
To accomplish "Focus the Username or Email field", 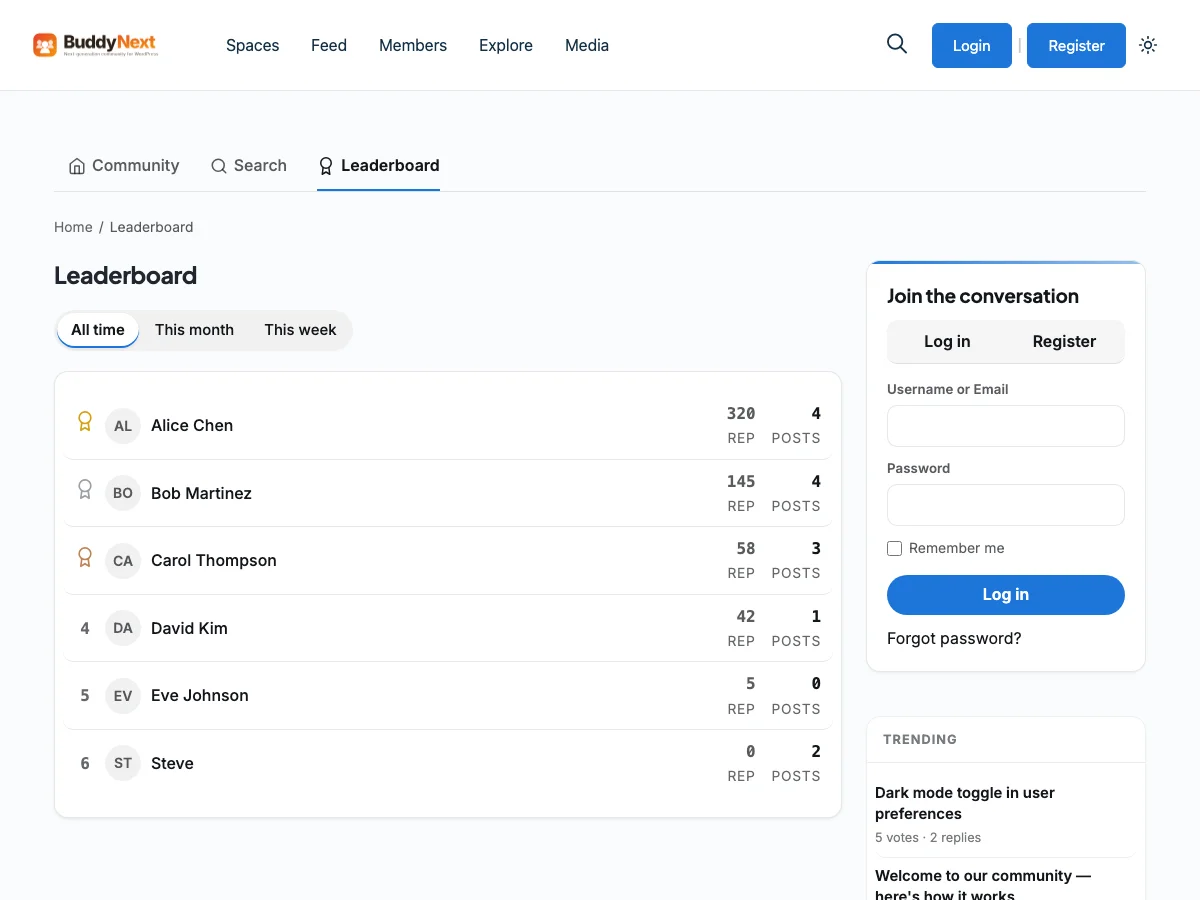I will (x=1006, y=426).
